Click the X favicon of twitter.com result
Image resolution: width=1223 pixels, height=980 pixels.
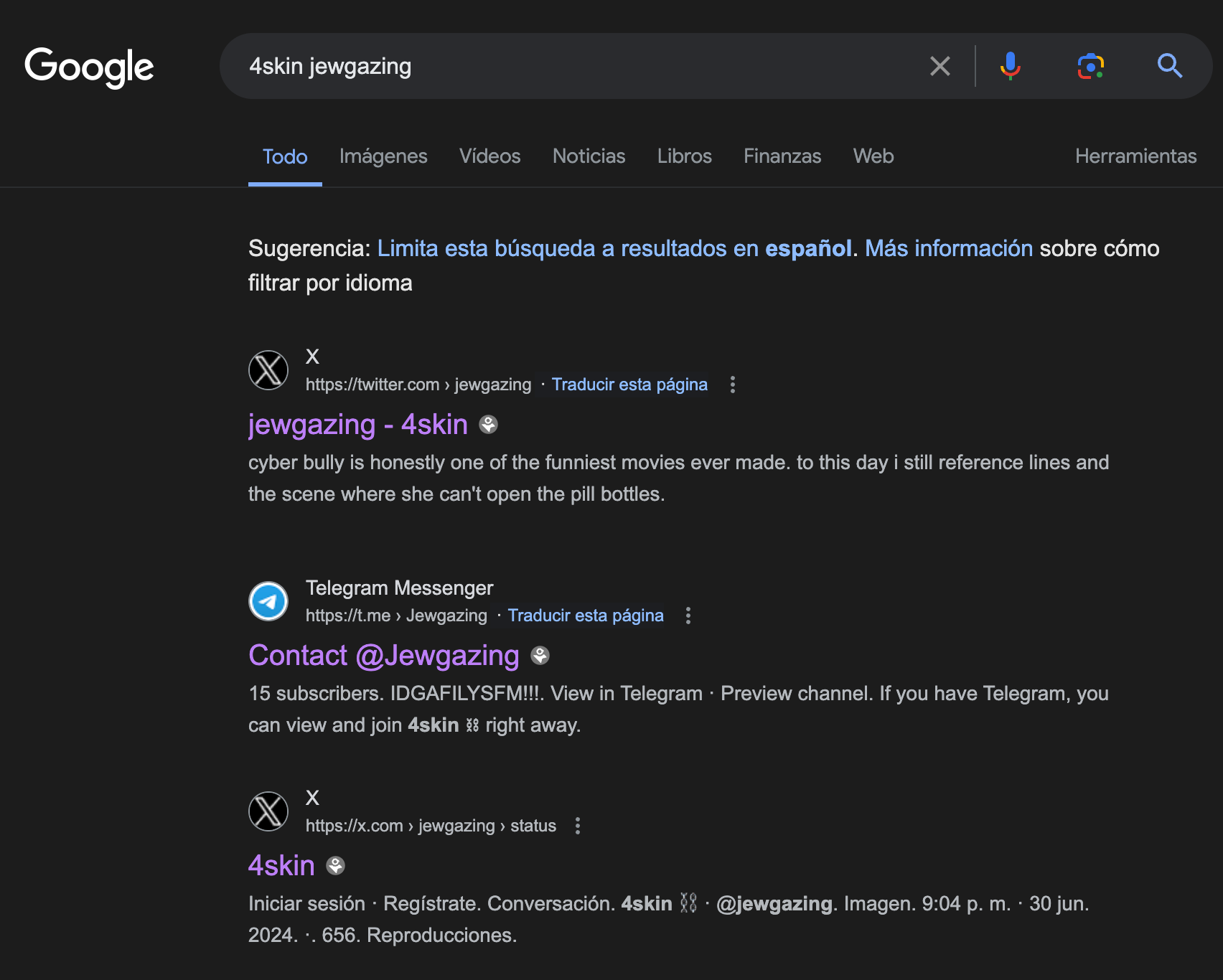click(x=268, y=370)
